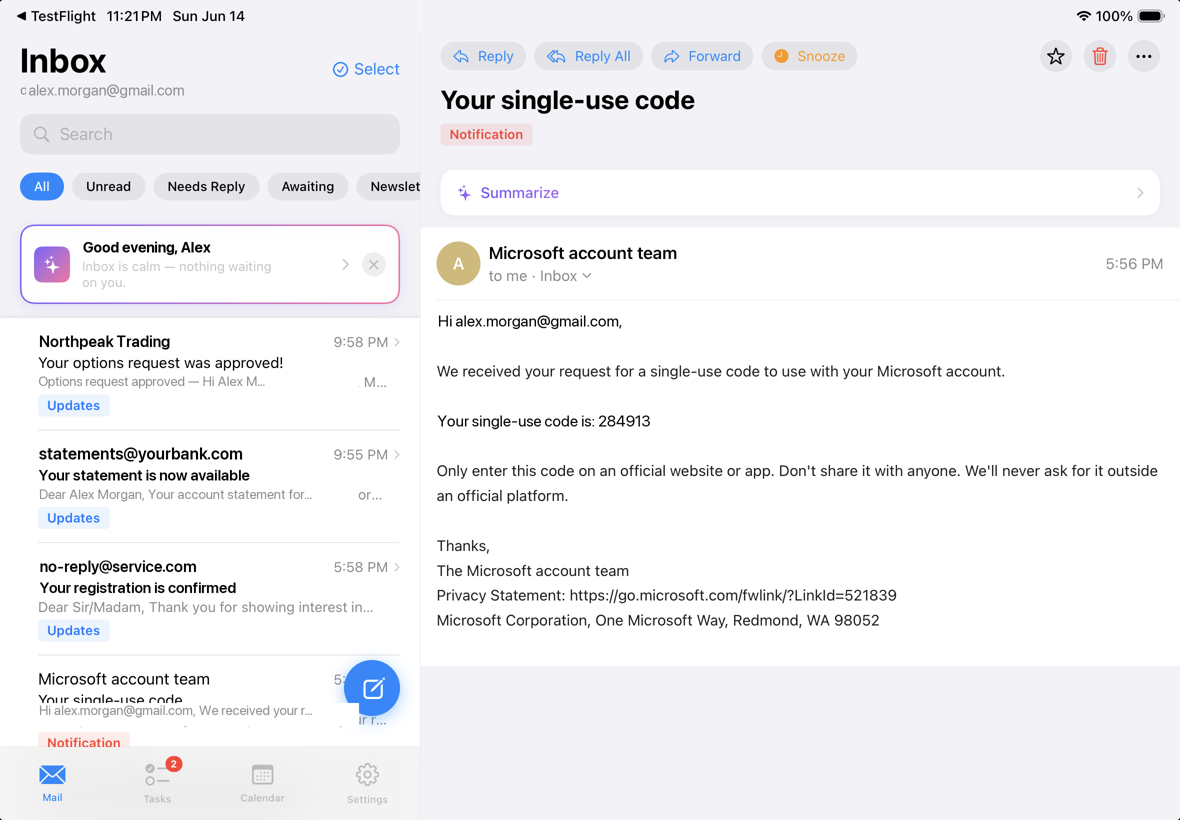1180x820 pixels.
Task: Compose a new email with pencil button
Action: [x=373, y=688]
